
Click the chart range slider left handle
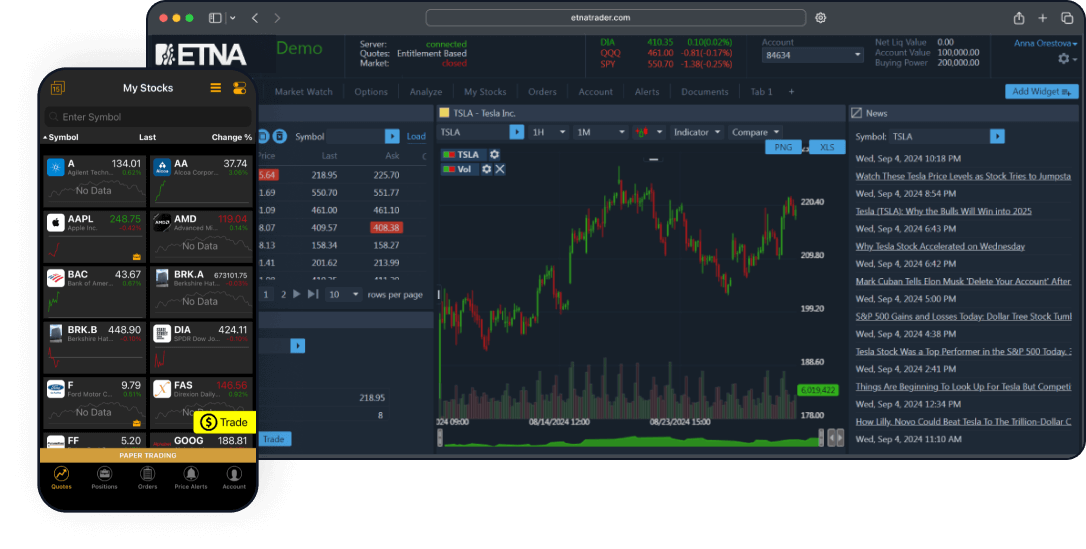tap(439, 438)
